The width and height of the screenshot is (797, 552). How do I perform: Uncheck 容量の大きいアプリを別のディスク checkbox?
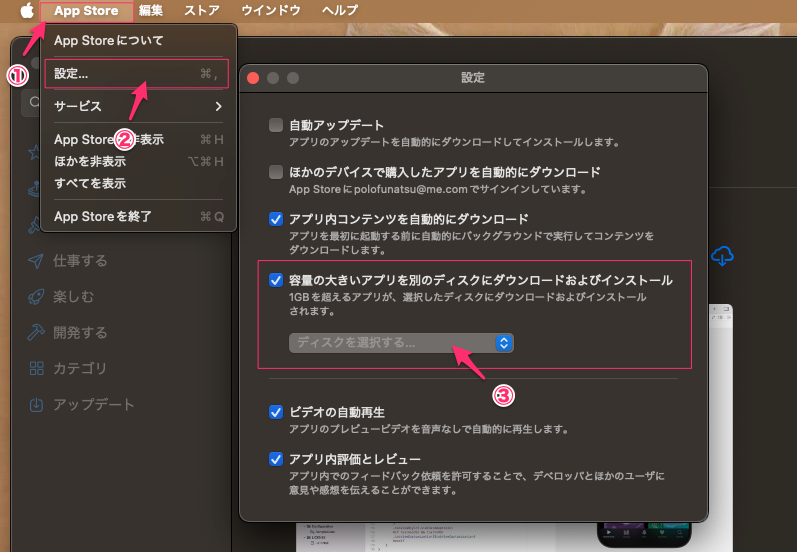click(276, 281)
